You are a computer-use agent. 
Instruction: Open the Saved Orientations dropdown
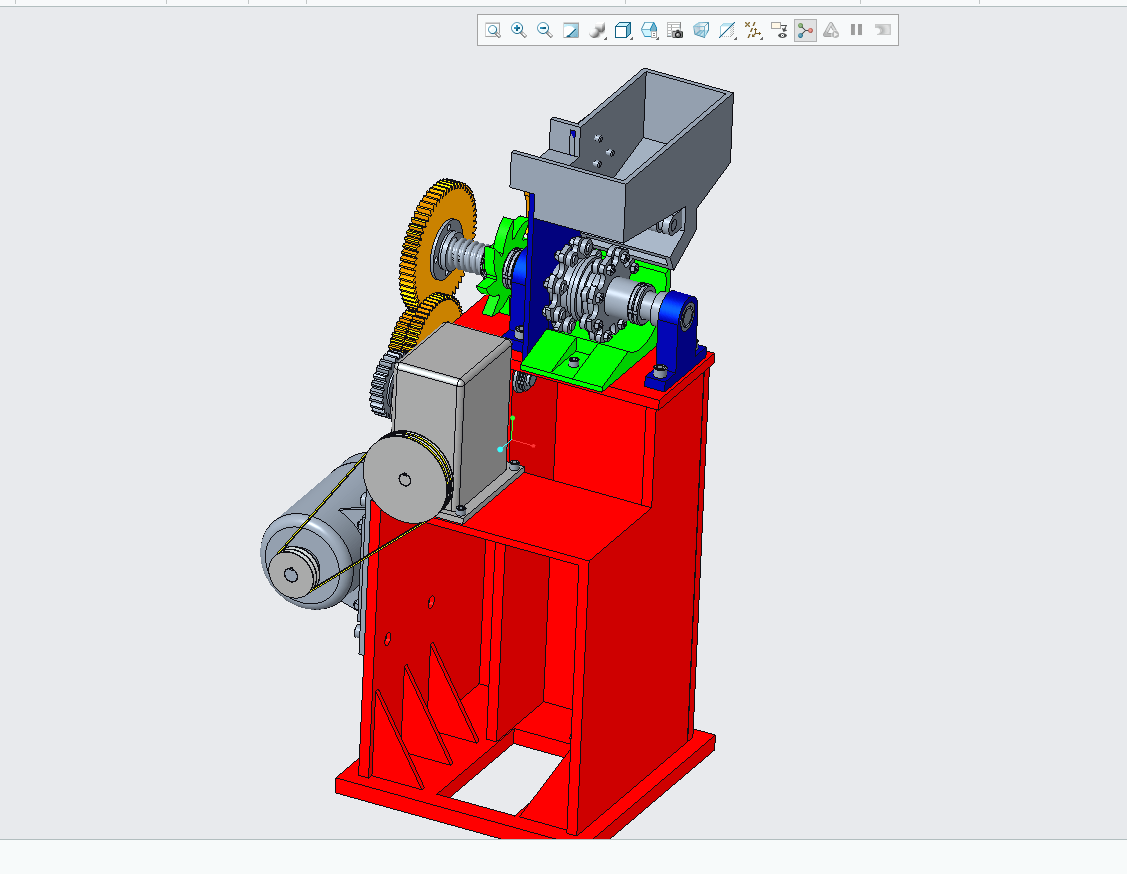click(649, 30)
